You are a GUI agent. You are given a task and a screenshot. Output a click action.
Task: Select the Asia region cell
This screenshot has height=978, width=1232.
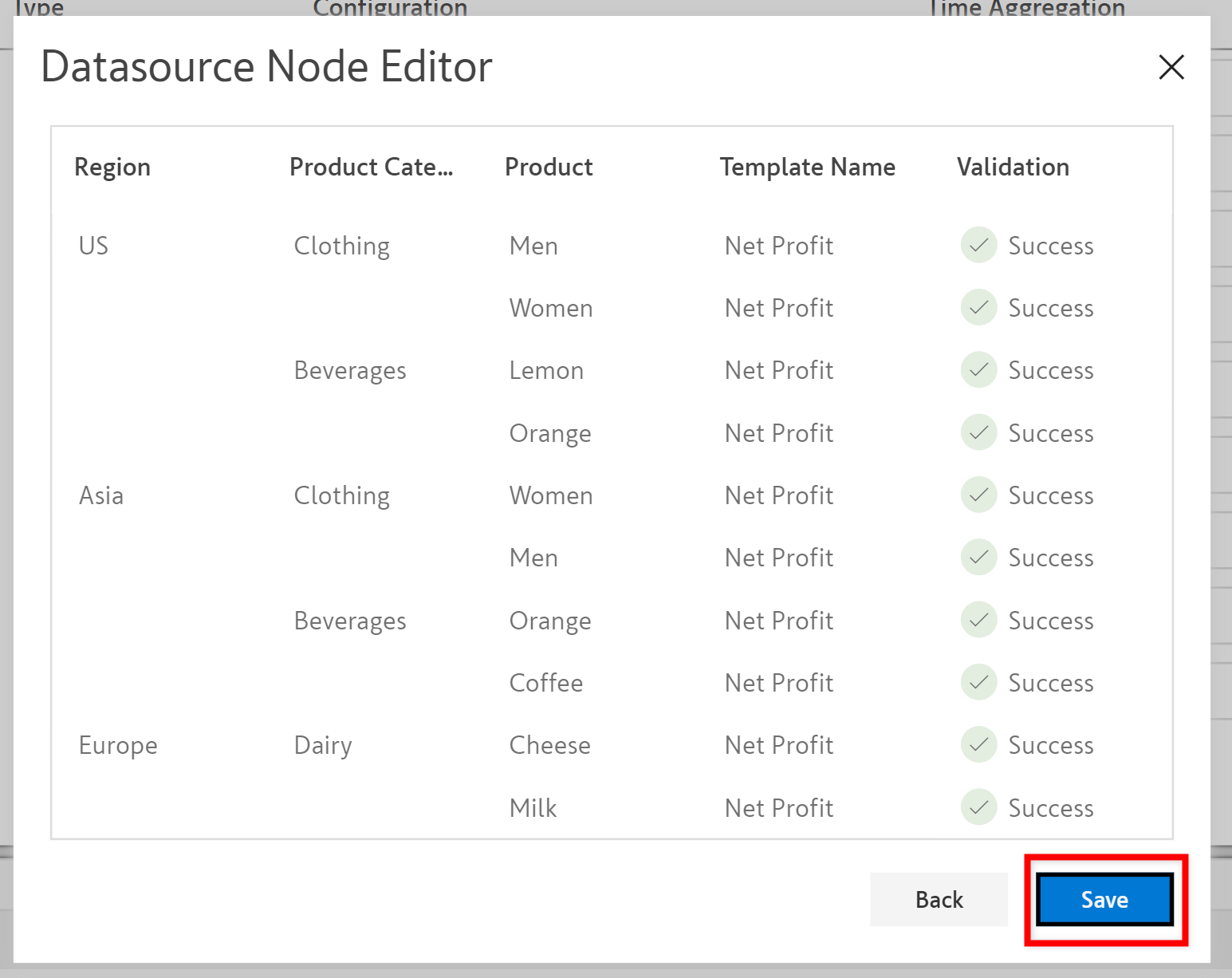pyautogui.click(x=101, y=495)
